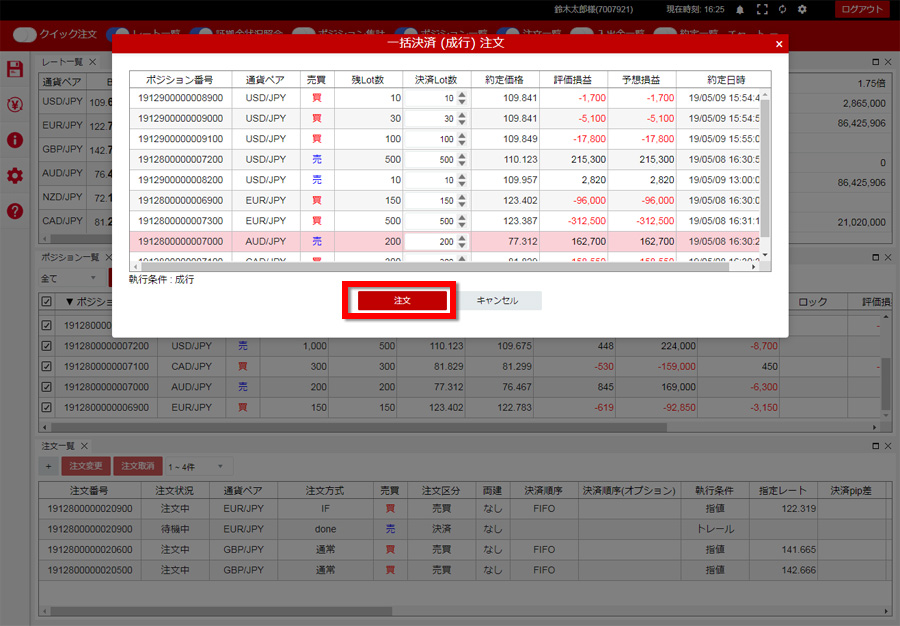Adjust 決済Lot数 stepper for position 1912800000007200
The height and width of the screenshot is (626, 900).
tap(462, 160)
